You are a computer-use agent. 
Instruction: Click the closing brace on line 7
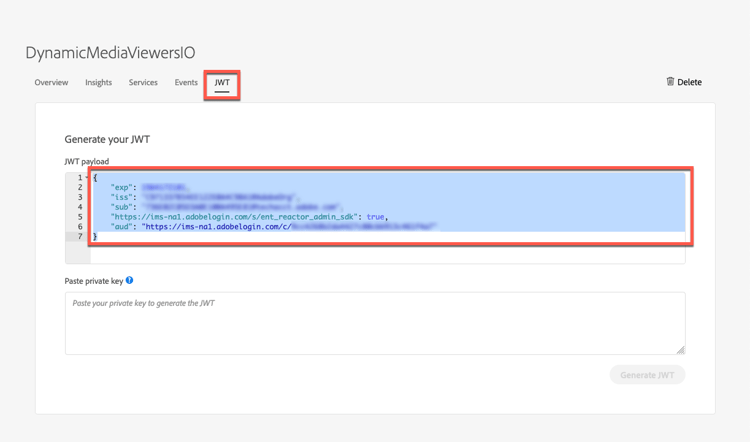[95, 236]
